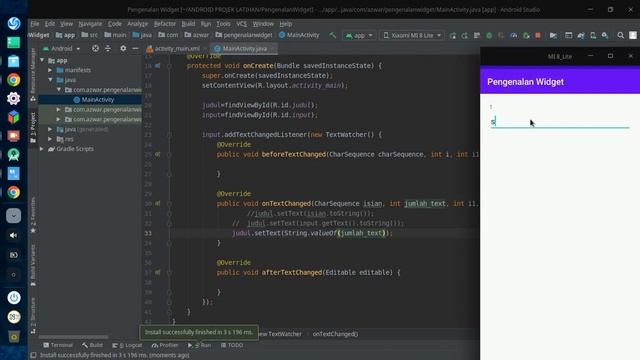Click the red Stop app button

click(x=538, y=36)
